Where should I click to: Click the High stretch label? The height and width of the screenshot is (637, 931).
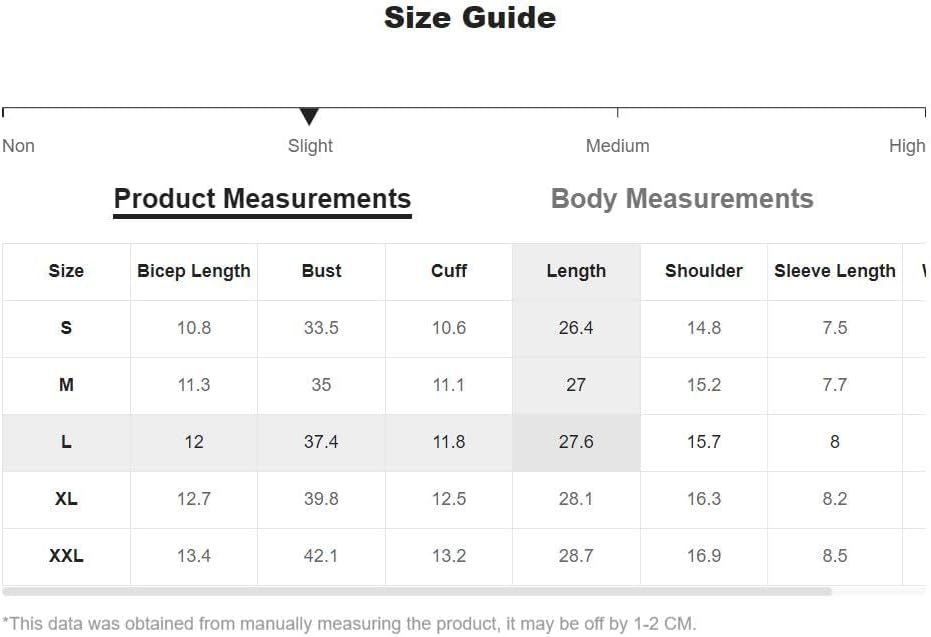[x=907, y=146]
